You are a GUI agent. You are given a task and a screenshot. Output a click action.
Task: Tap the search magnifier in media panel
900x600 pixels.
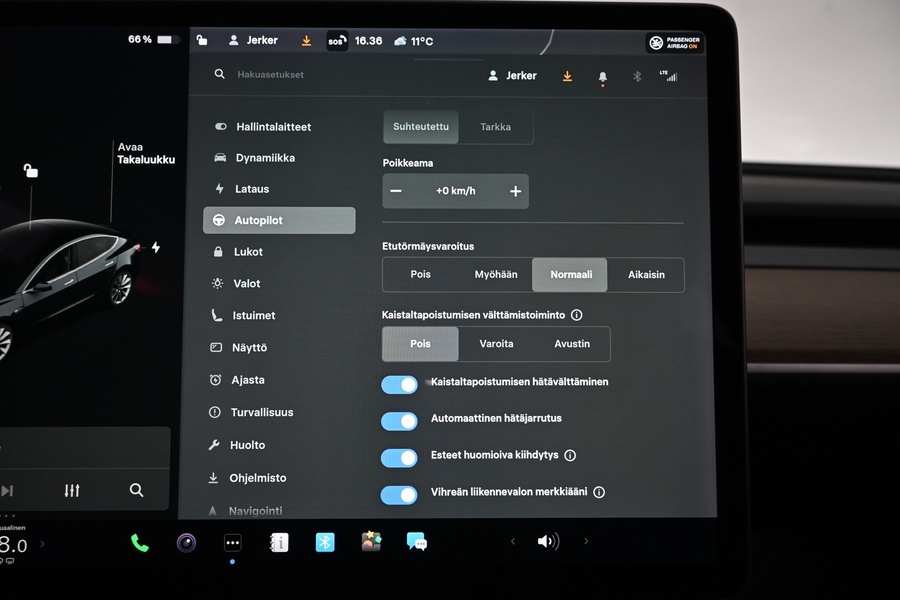tap(136, 490)
